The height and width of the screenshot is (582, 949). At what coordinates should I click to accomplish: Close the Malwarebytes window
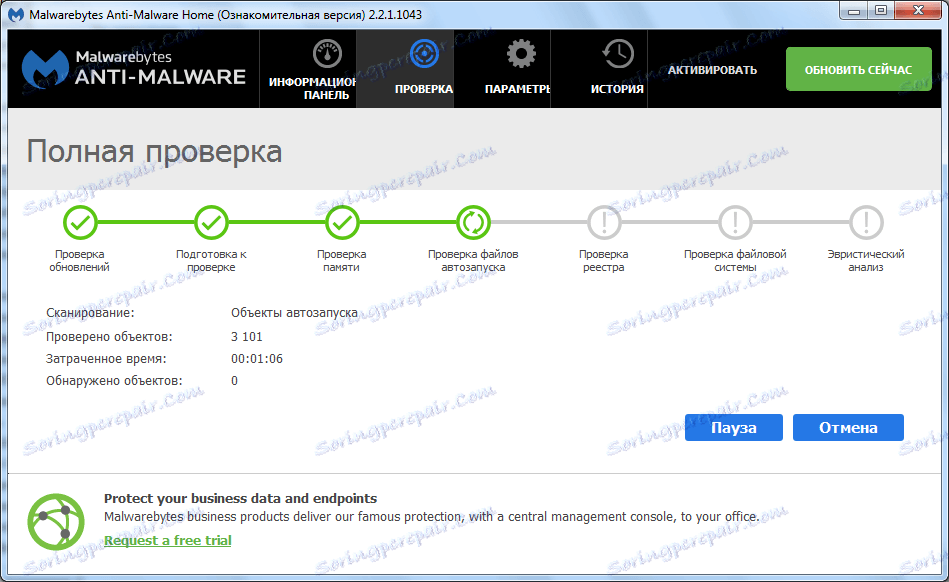tap(918, 11)
